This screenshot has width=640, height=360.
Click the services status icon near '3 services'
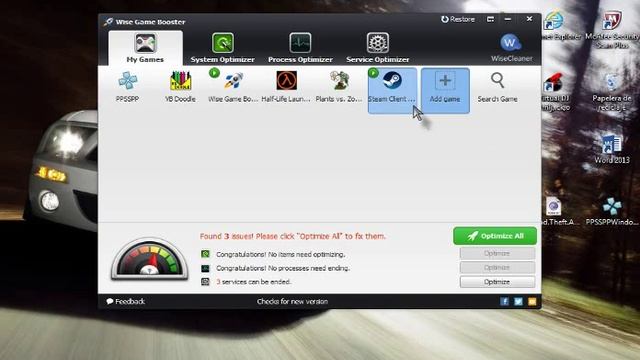point(205,282)
